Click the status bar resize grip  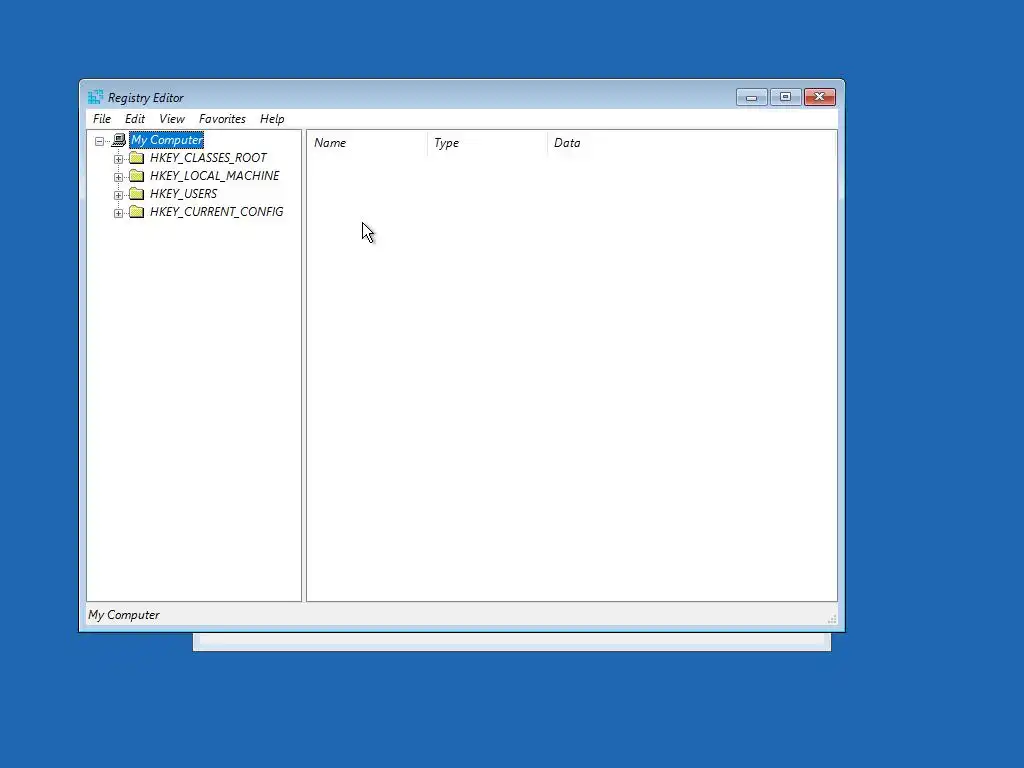pyautogui.click(x=832, y=619)
